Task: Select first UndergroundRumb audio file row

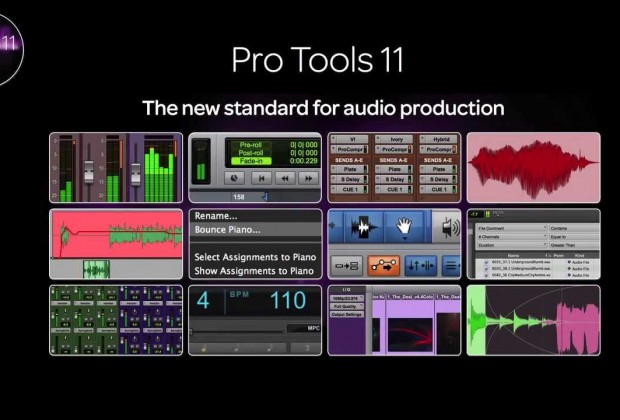Action: click(x=537, y=262)
